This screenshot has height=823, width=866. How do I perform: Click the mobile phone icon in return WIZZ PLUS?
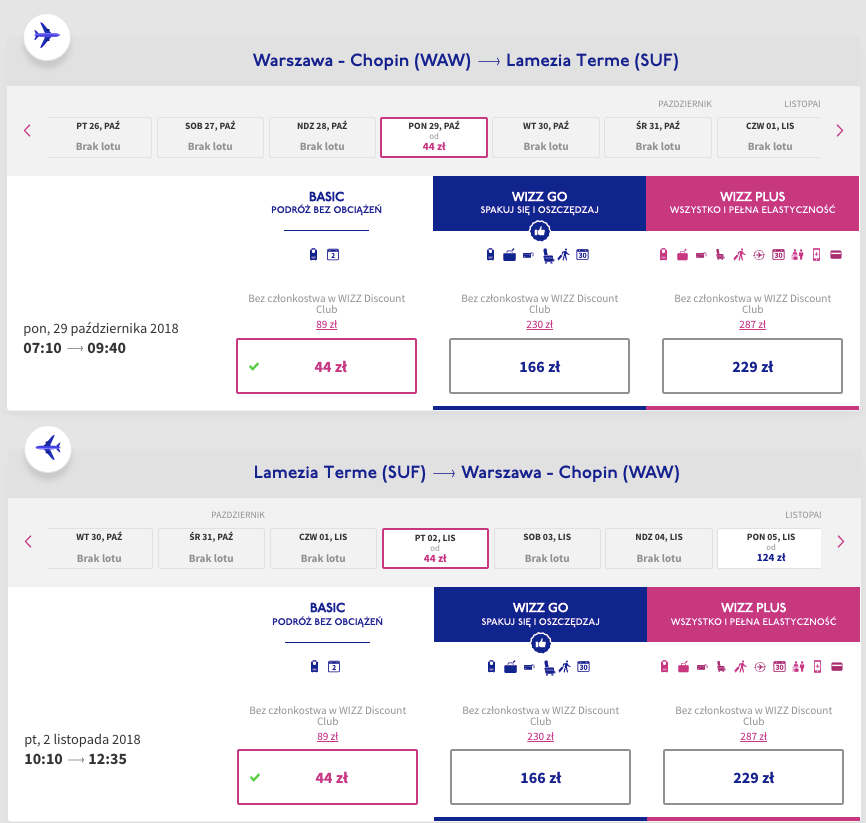tap(817, 666)
